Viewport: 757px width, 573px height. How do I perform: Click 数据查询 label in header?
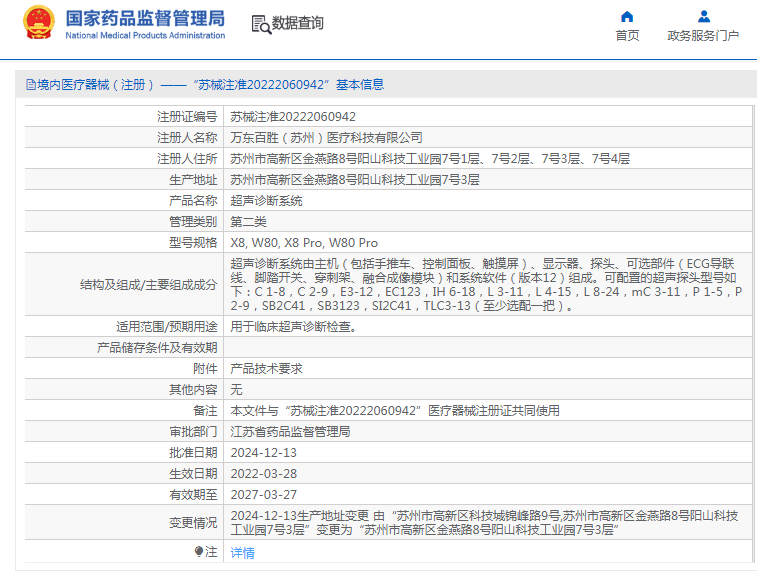(x=297, y=23)
